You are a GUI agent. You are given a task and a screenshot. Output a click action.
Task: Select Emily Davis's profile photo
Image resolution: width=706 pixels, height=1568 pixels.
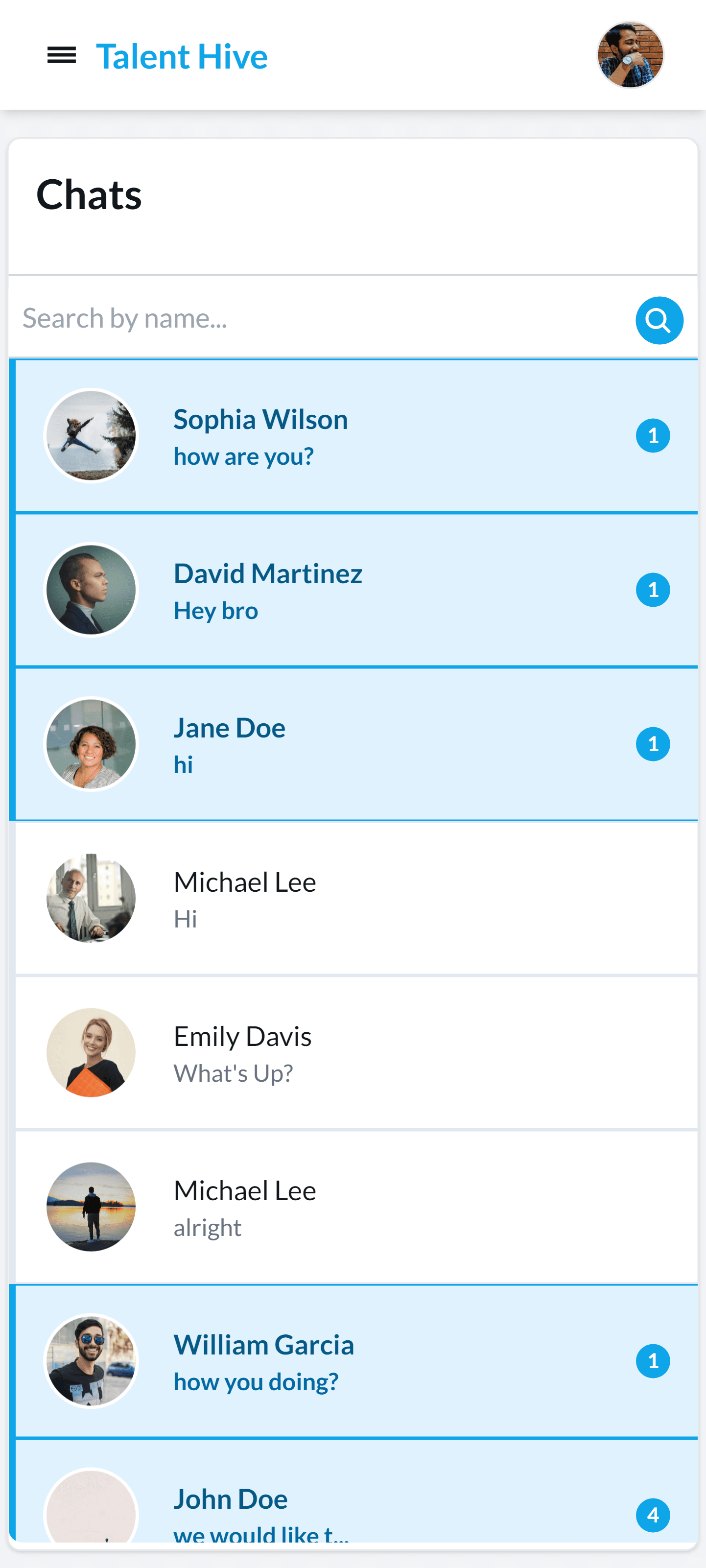[x=91, y=1052]
